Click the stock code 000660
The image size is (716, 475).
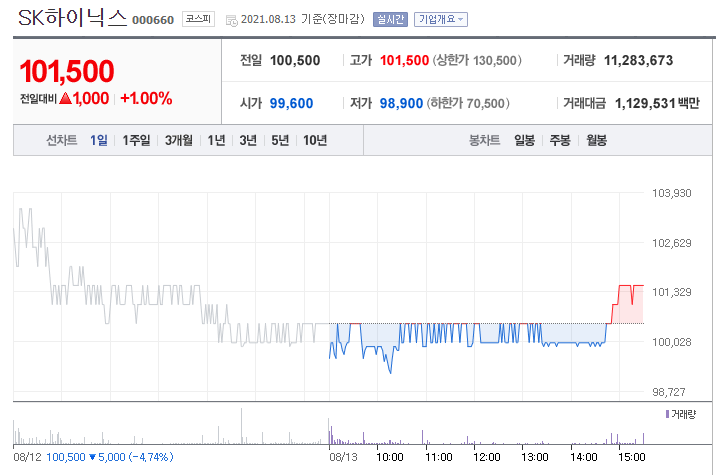pyautogui.click(x=153, y=20)
